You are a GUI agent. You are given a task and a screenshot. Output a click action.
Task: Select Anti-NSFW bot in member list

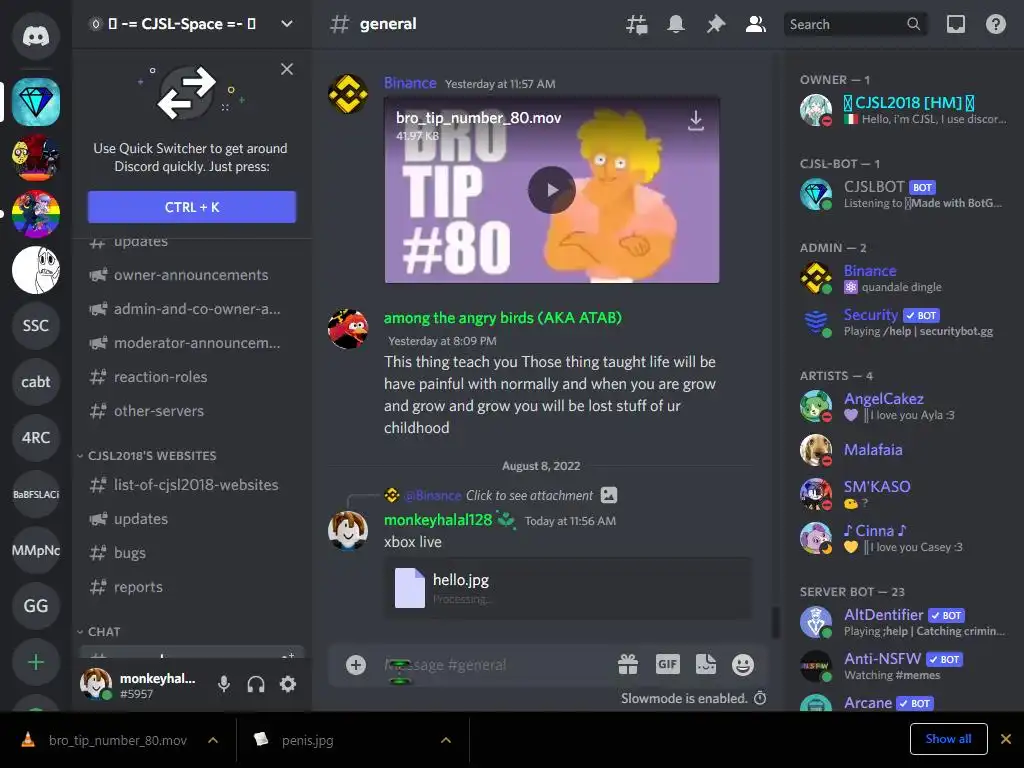[904, 666]
